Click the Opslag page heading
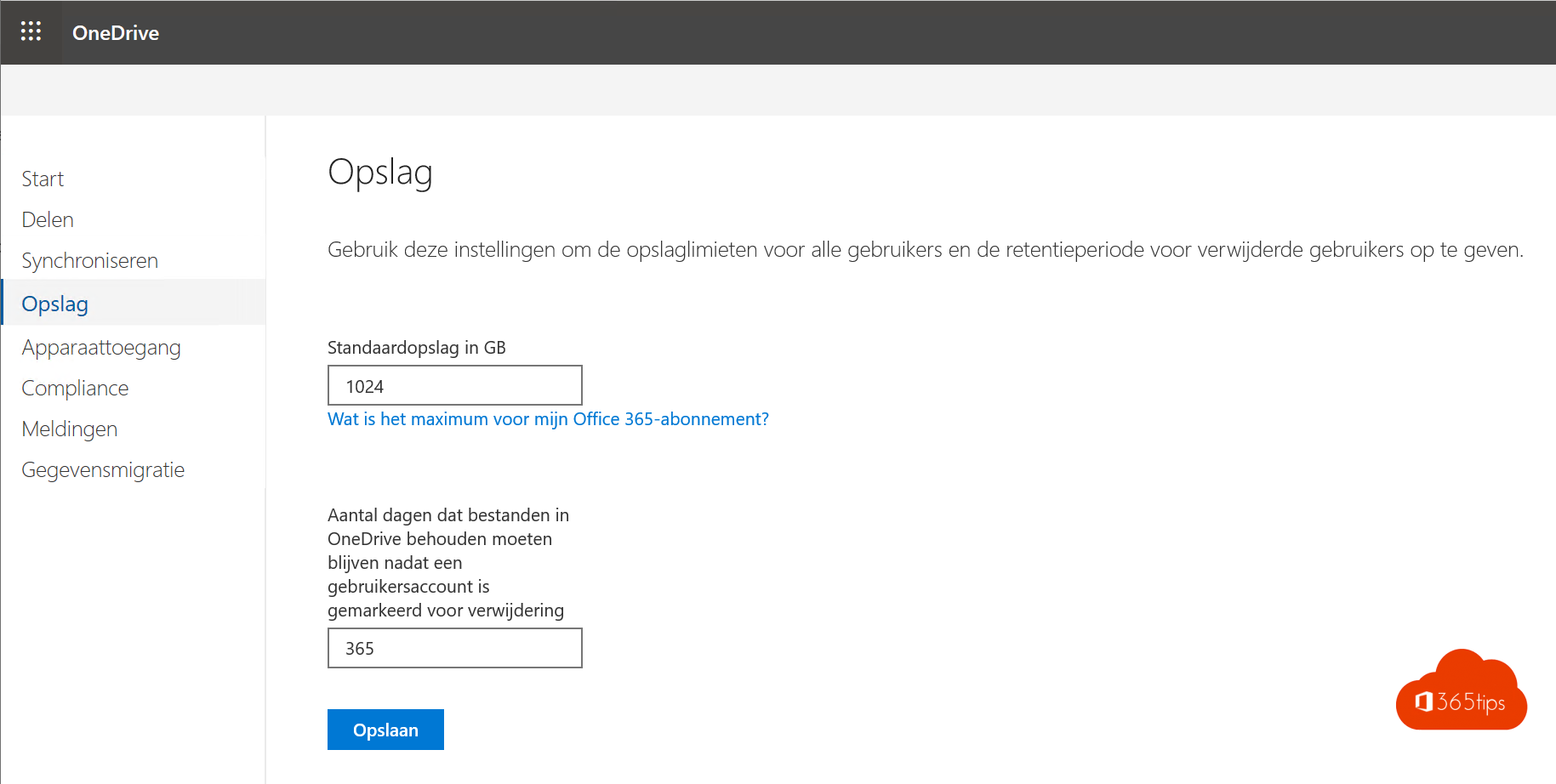This screenshot has width=1556, height=784. point(380,173)
